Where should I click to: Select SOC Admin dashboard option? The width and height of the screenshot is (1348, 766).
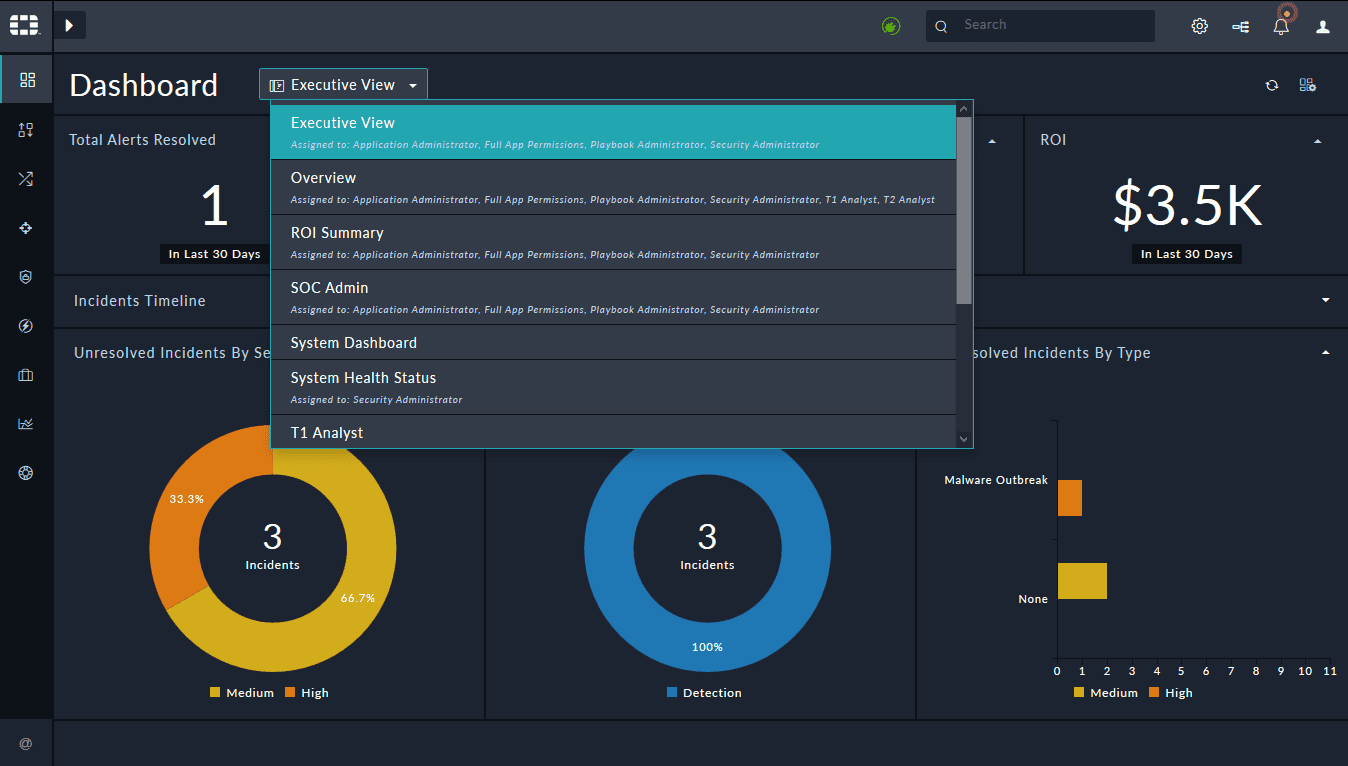613,297
